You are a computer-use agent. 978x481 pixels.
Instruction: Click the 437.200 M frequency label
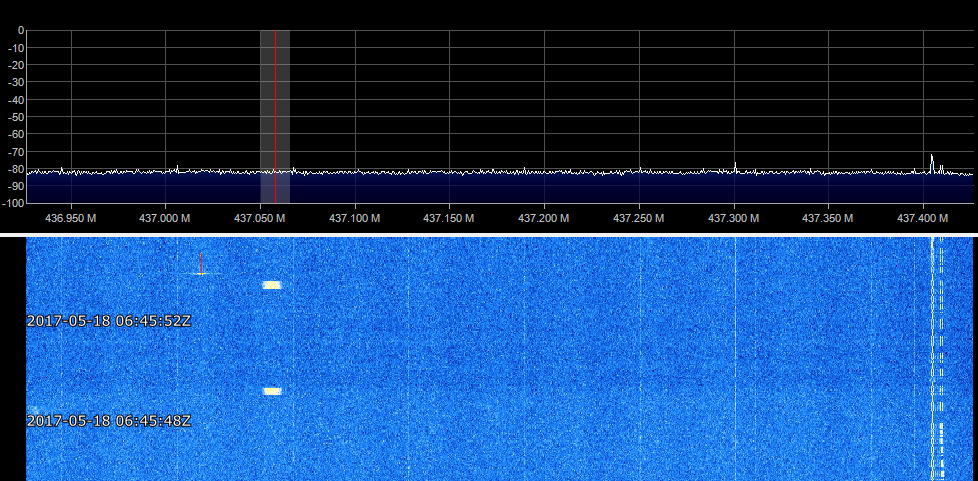click(544, 218)
